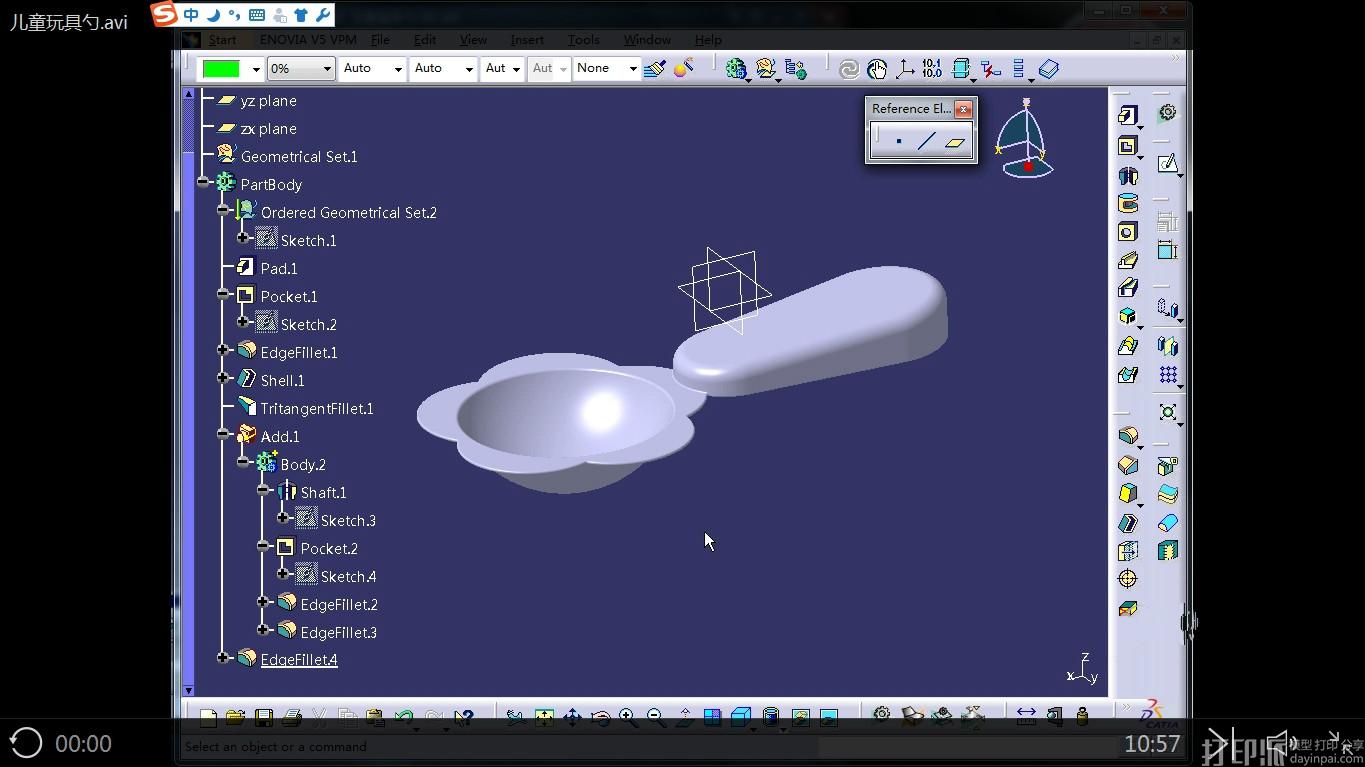This screenshot has width=1365, height=767.
Task: Click the tree panel scroll down arrow
Action: coord(188,690)
